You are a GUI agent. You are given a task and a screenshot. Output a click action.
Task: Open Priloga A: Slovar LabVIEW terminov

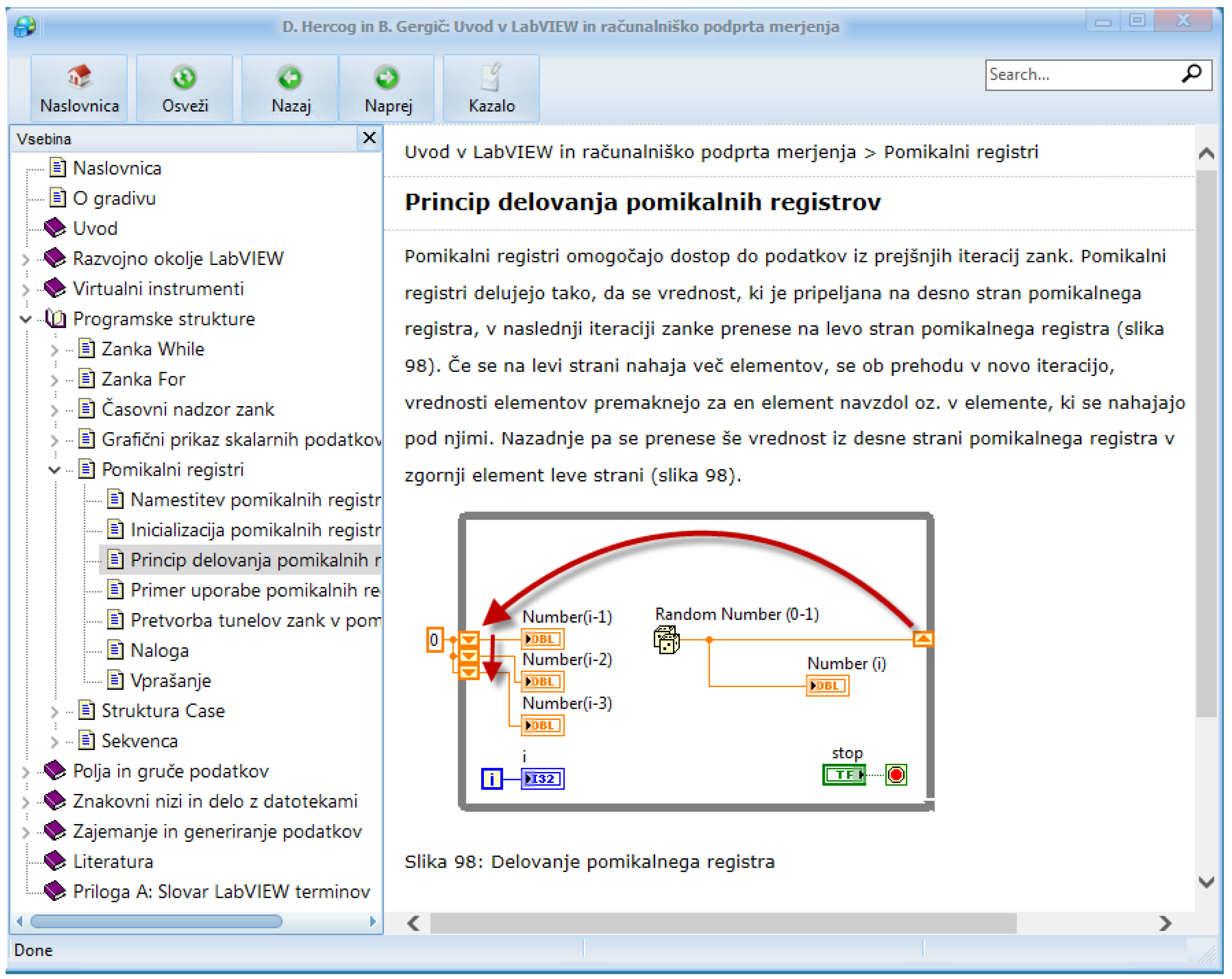pos(222,892)
